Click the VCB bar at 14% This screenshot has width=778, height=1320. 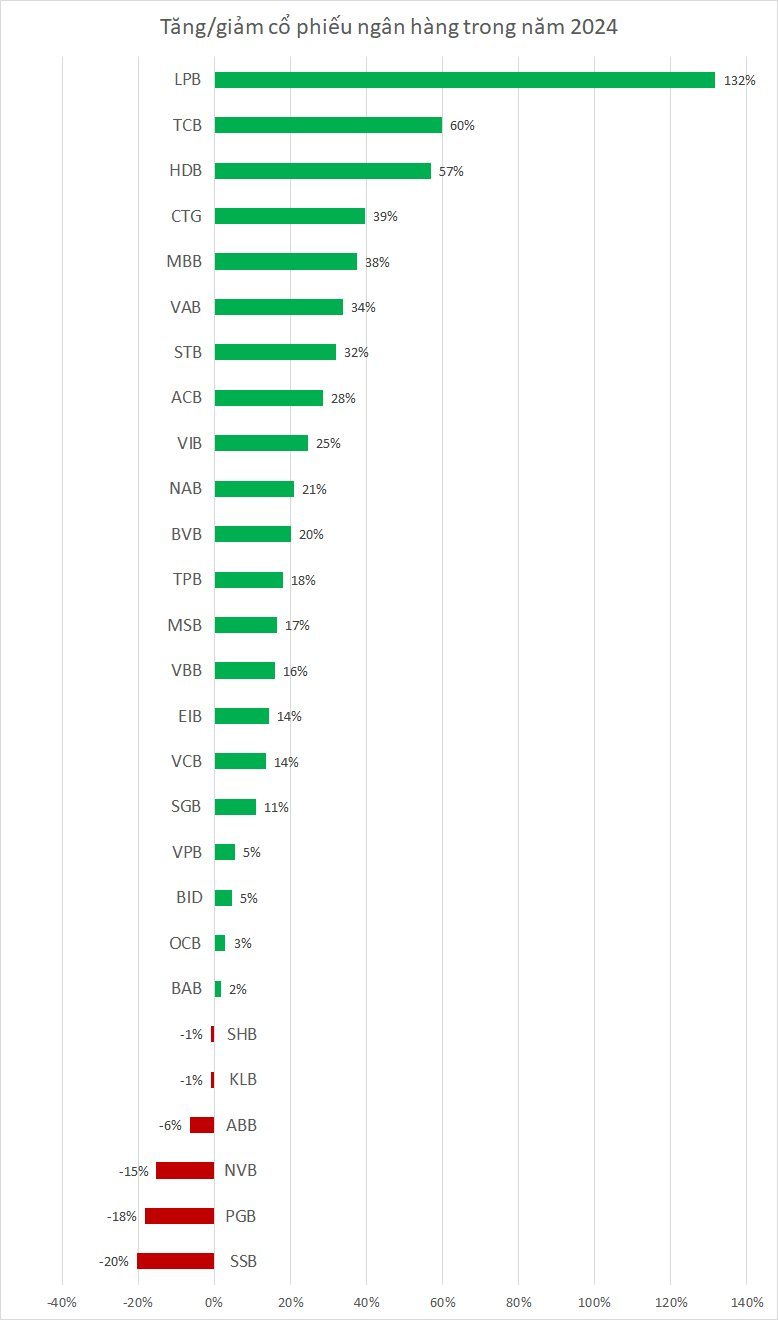240,761
